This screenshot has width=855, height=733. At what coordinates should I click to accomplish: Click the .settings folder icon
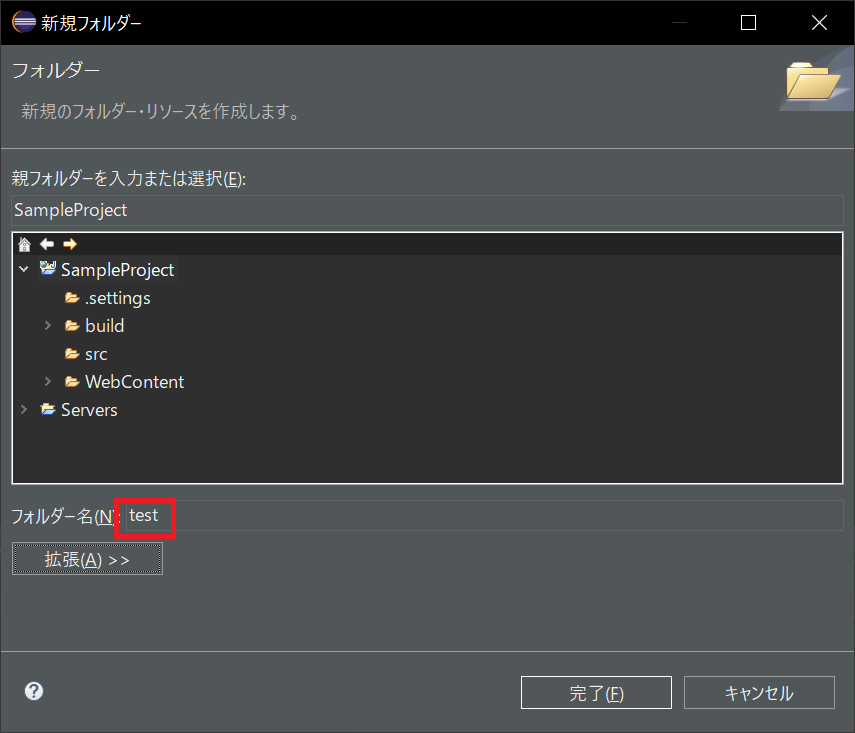pyautogui.click(x=71, y=297)
